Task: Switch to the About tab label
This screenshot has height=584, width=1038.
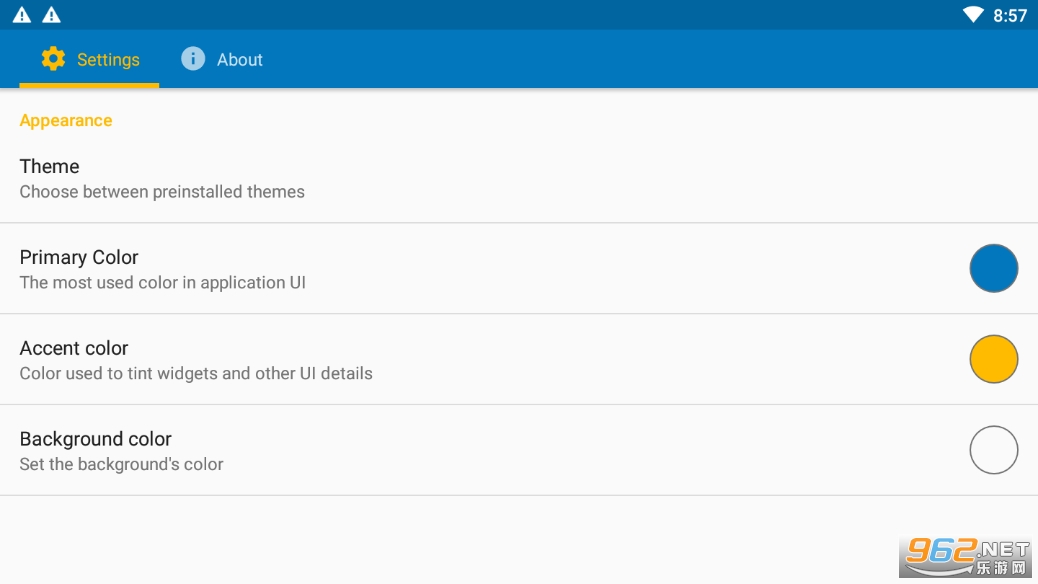Action: [x=240, y=60]
